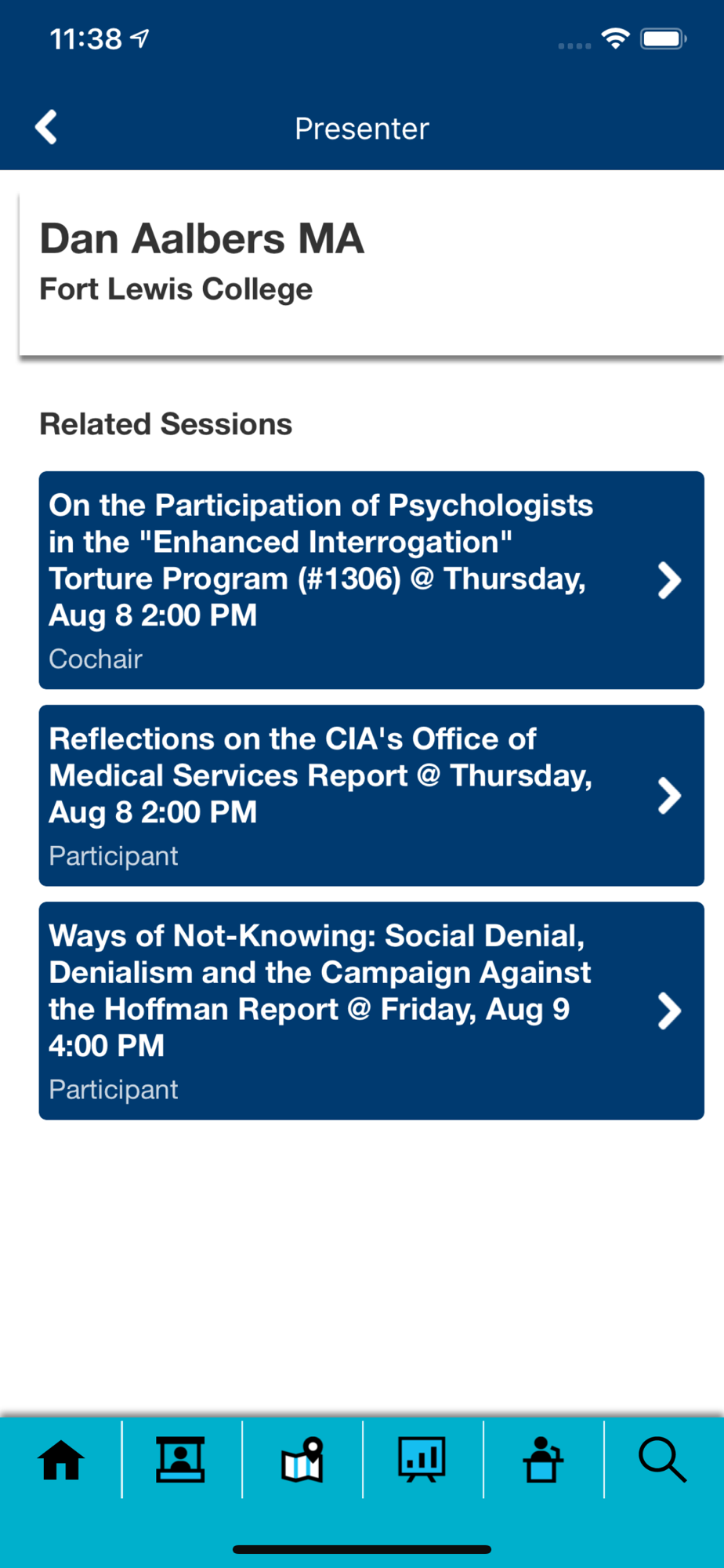Viewport: 724px width, 1568px height.
Task: Tap the Presenter title in header
Action: [x=362, y=129]
